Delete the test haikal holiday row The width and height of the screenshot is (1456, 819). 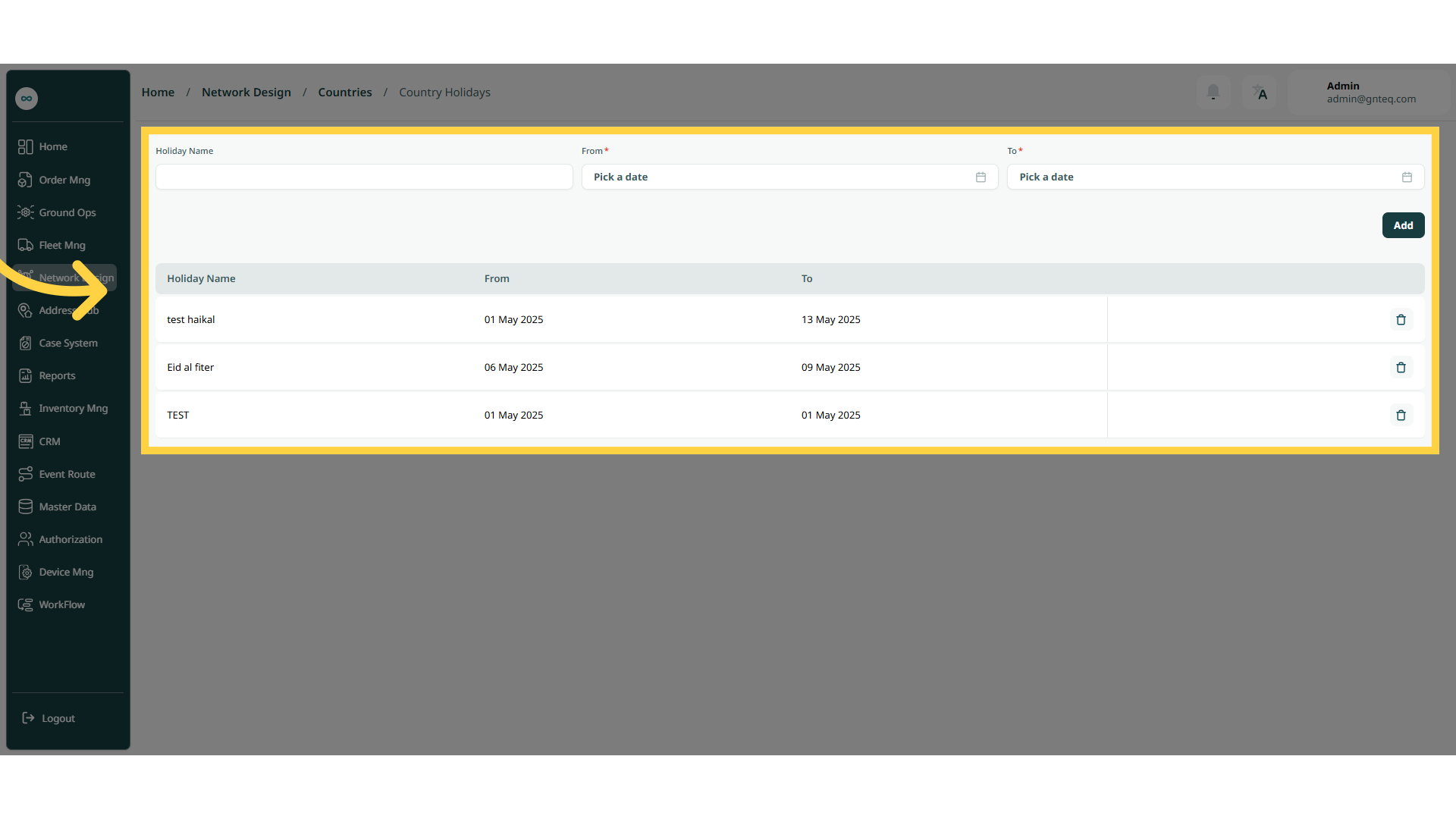click(x=1401, y=320)
